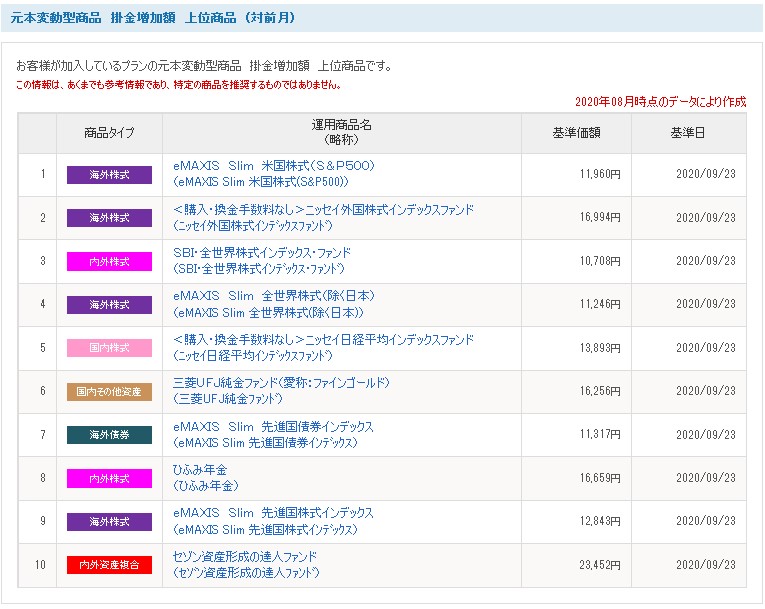Click the red disclaimer text この情報は、あくまでも参考情報
Screen dimensions: 765x609
[179, 85]
